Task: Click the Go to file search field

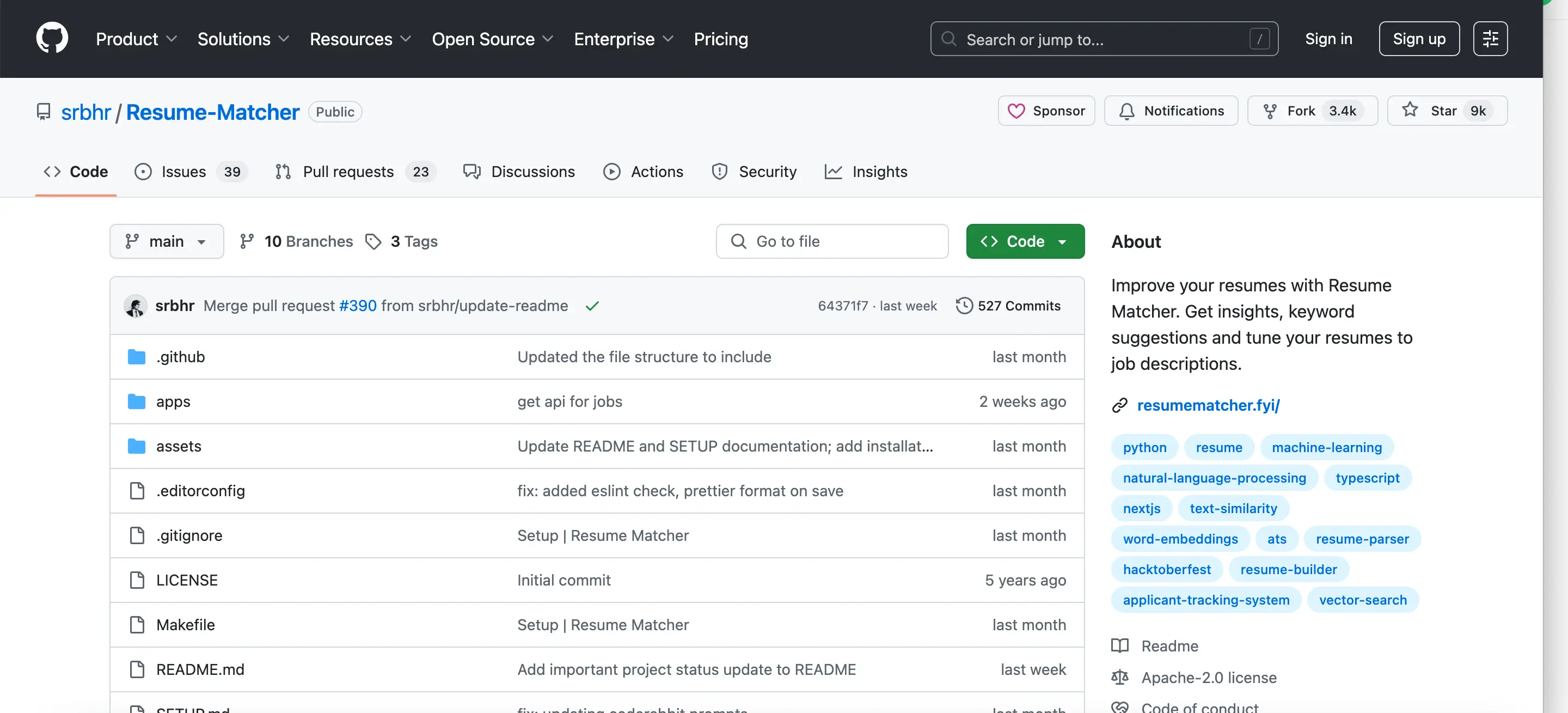Action: [831, 241]
